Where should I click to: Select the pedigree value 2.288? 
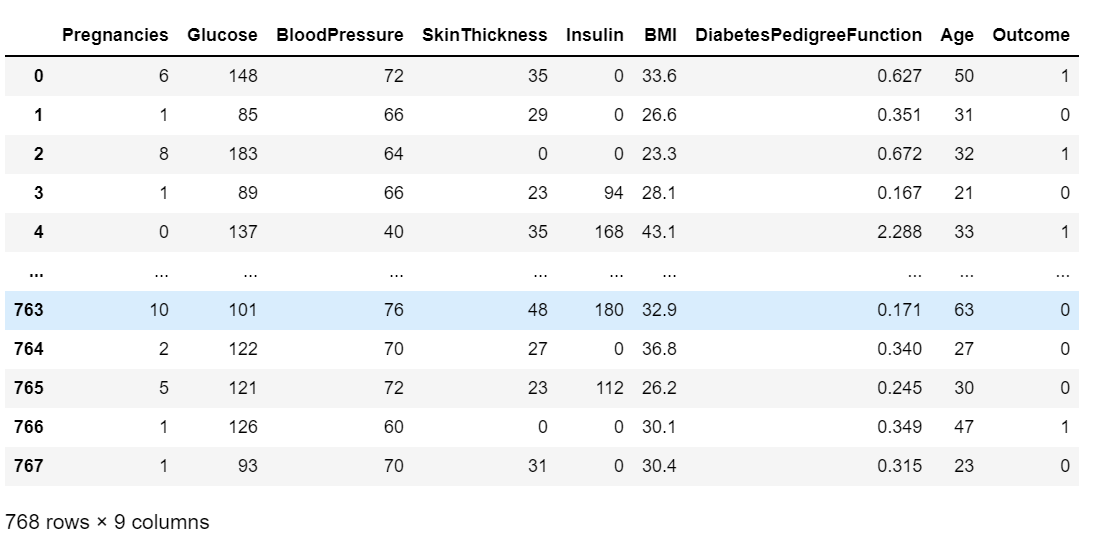point(900,232)
